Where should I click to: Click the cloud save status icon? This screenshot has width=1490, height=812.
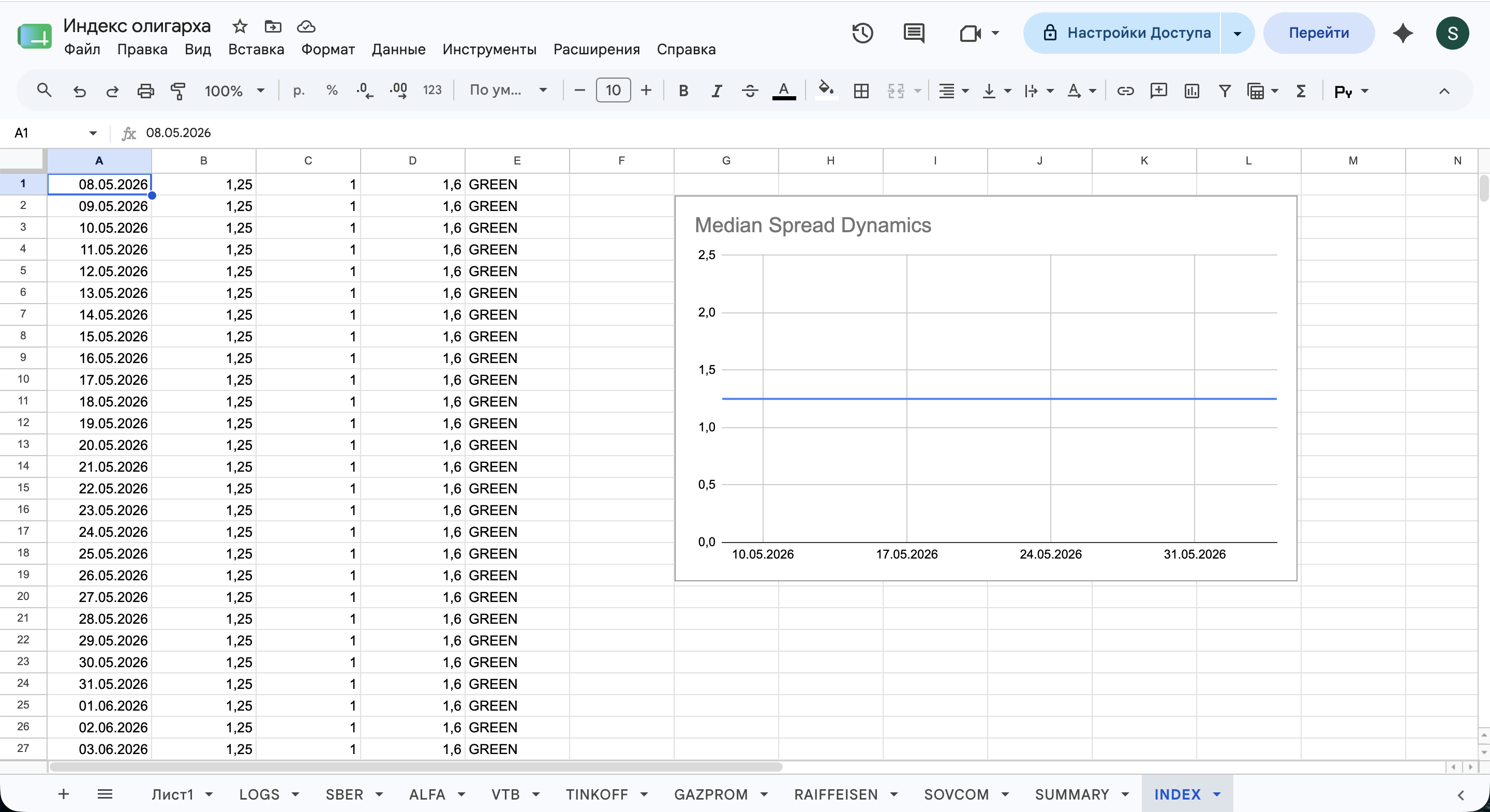(x=305, y=26)
